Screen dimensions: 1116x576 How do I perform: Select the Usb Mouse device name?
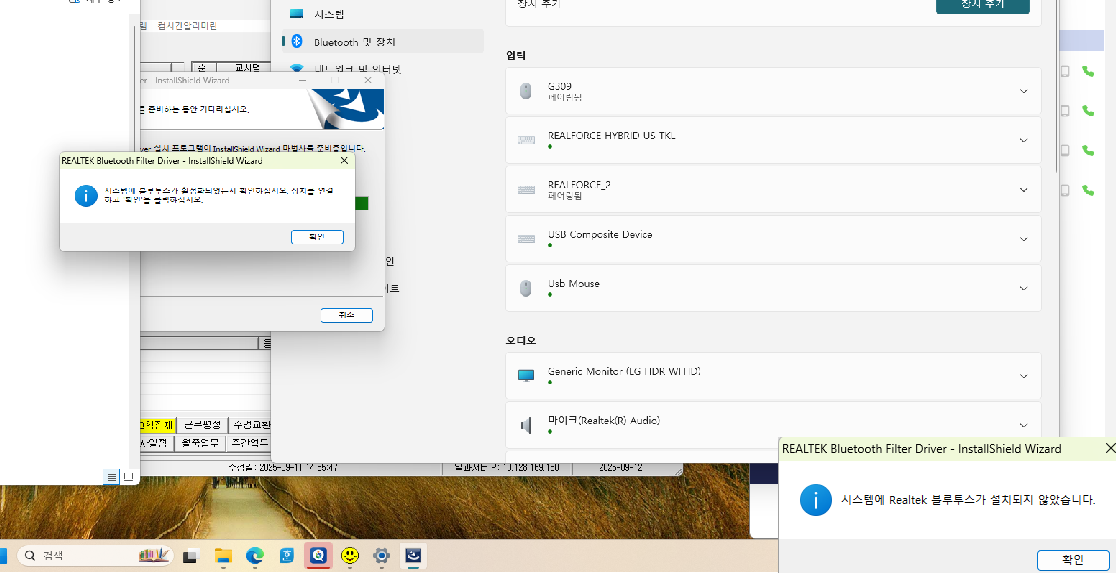[574, 283]
